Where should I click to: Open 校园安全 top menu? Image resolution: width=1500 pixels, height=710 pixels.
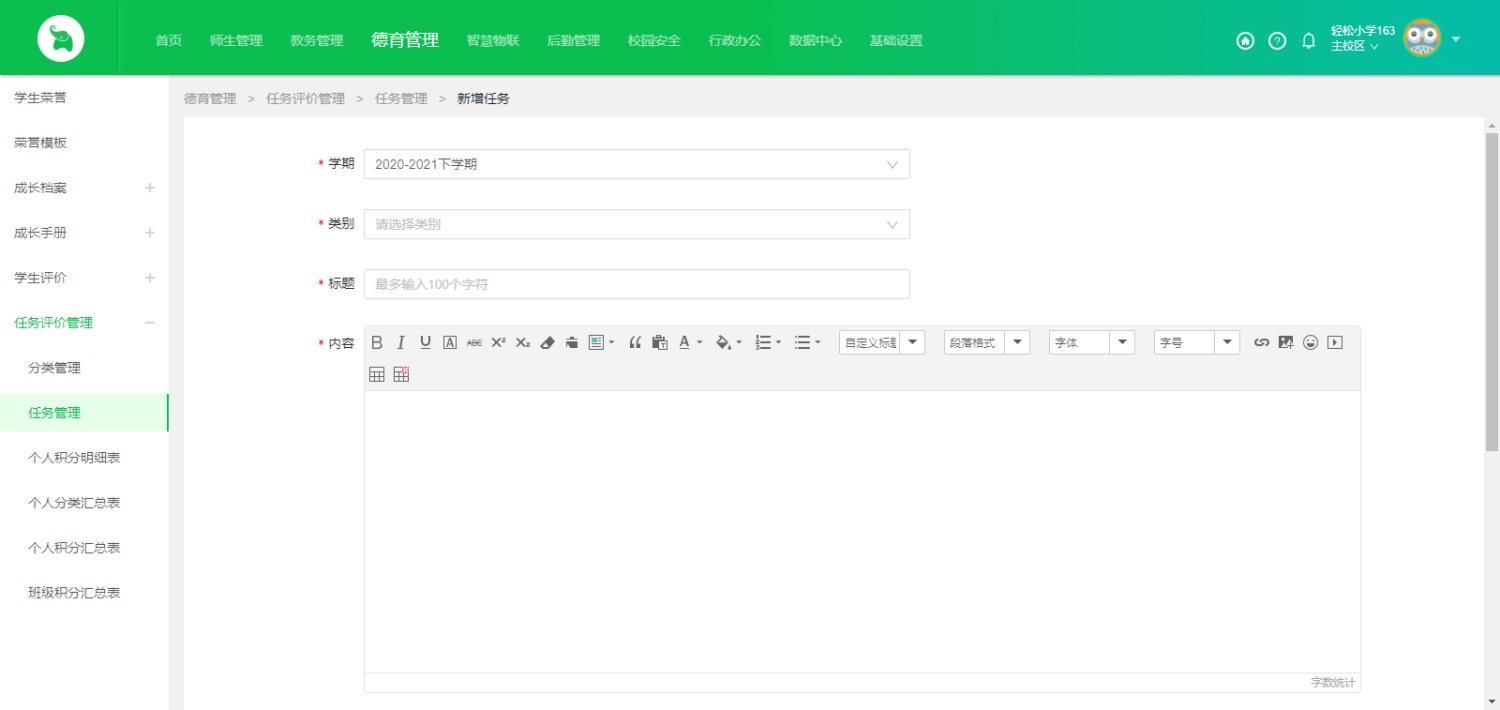pyautogui.click(x=654, y=41)
